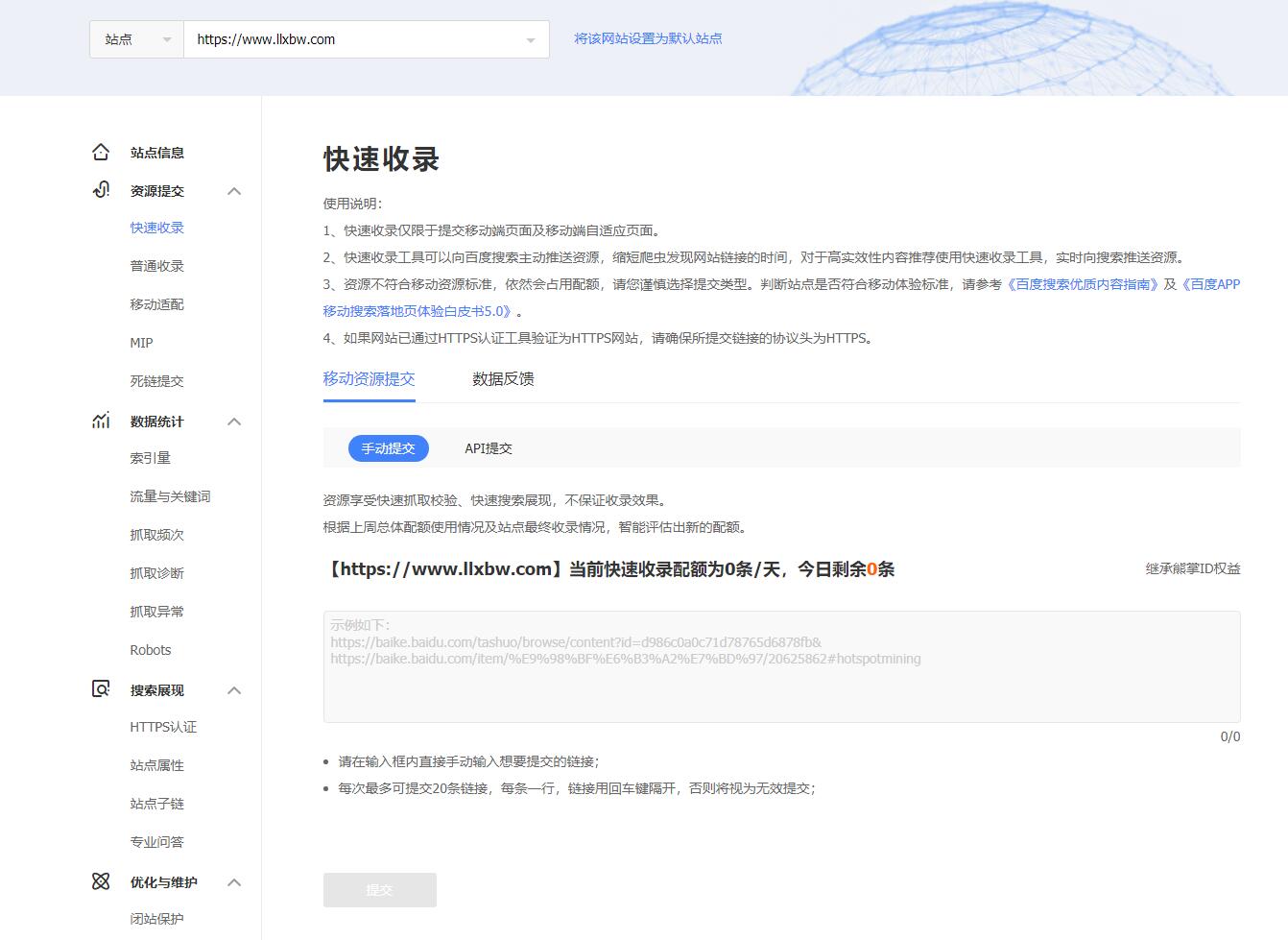Switch to 移动资源提交 tab
Screen dimensions: 1288x940
370,379
